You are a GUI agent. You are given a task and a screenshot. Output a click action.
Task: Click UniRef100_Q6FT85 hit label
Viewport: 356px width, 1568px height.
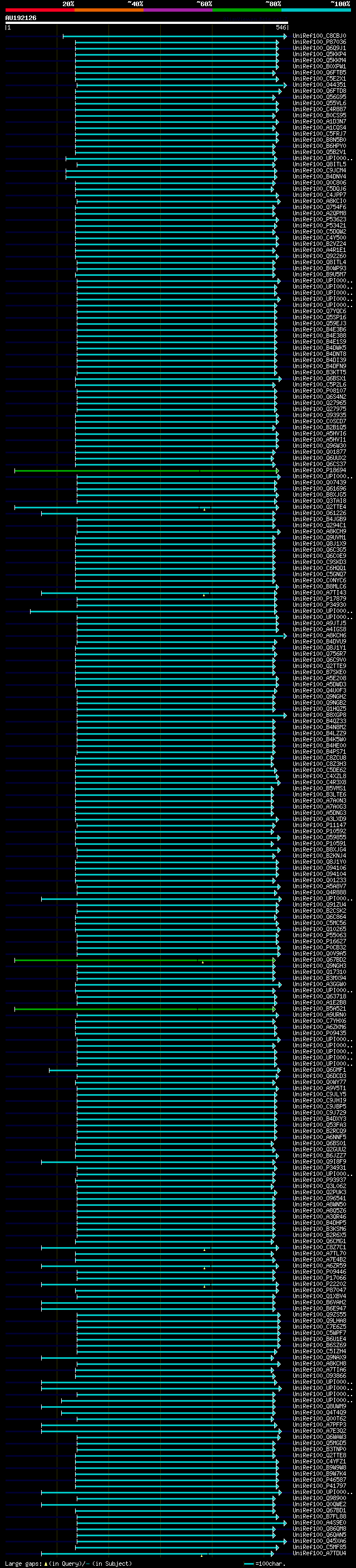coord(319,72)
